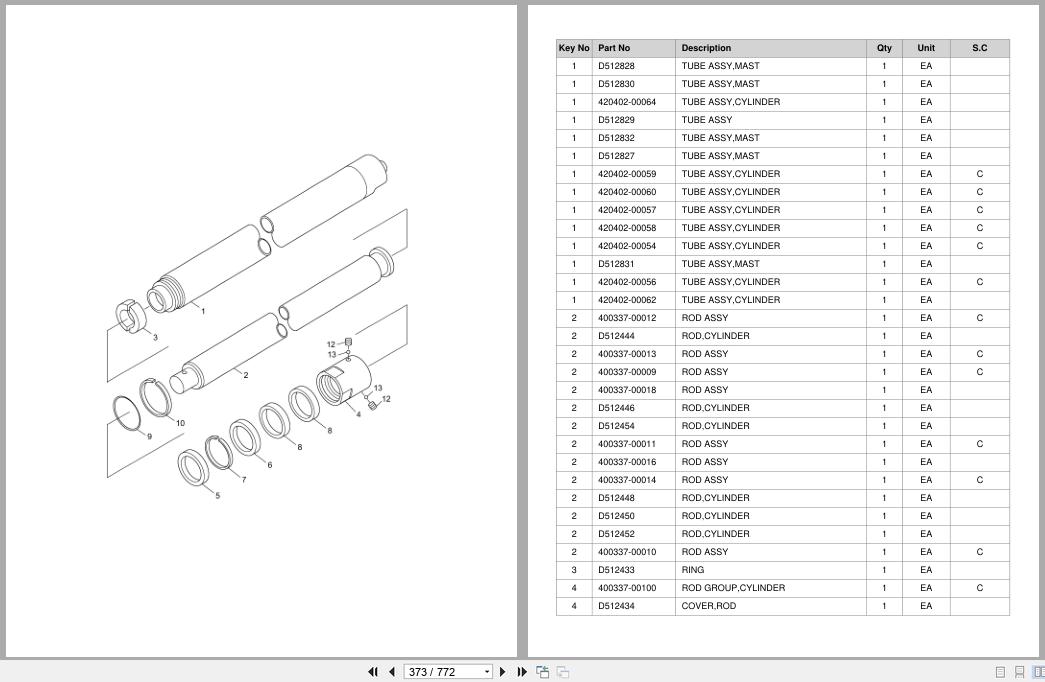The height and width of the screenshot is (682, 1045).
Task: Click the grayed next view icon
Action: [562, 671]
